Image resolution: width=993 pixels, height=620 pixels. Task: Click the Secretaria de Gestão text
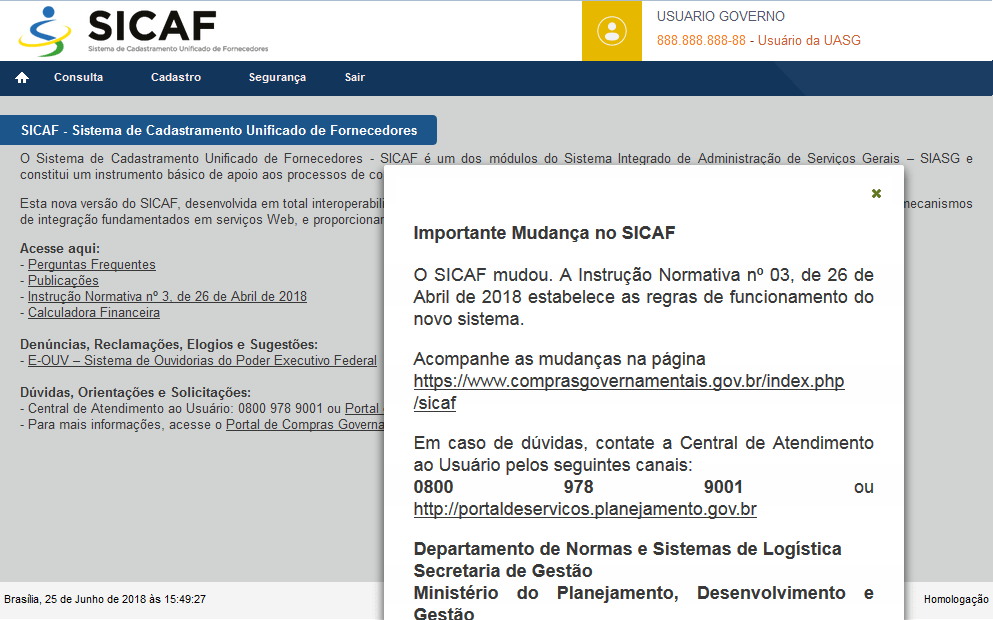tap(503, 571)
